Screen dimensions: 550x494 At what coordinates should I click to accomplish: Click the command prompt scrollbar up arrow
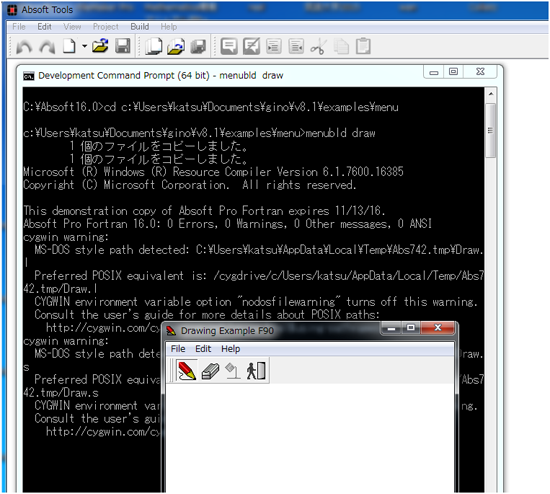(x=491, y=94)
